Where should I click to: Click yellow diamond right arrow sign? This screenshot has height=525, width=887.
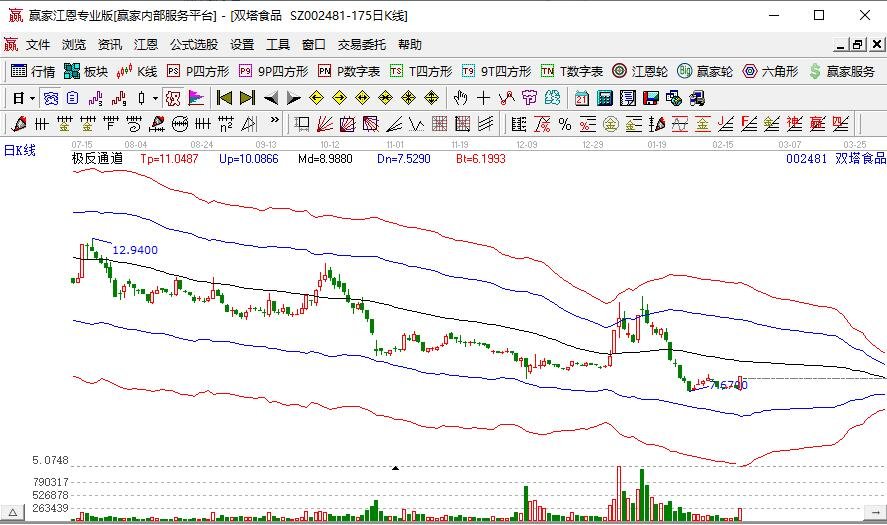tap(339, 98)
